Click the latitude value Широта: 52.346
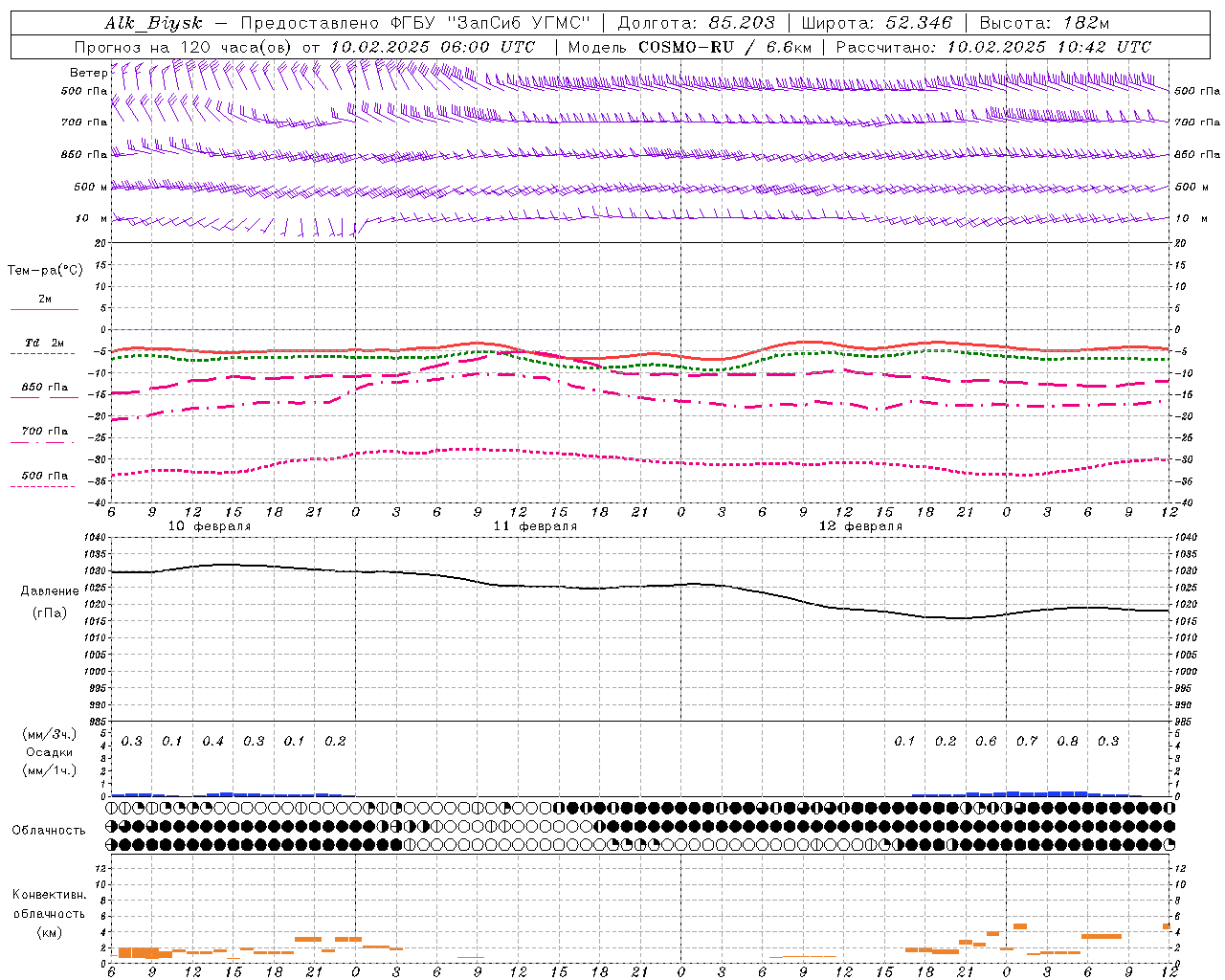This screenshot has width=1225, height=980. pos(877,23)
